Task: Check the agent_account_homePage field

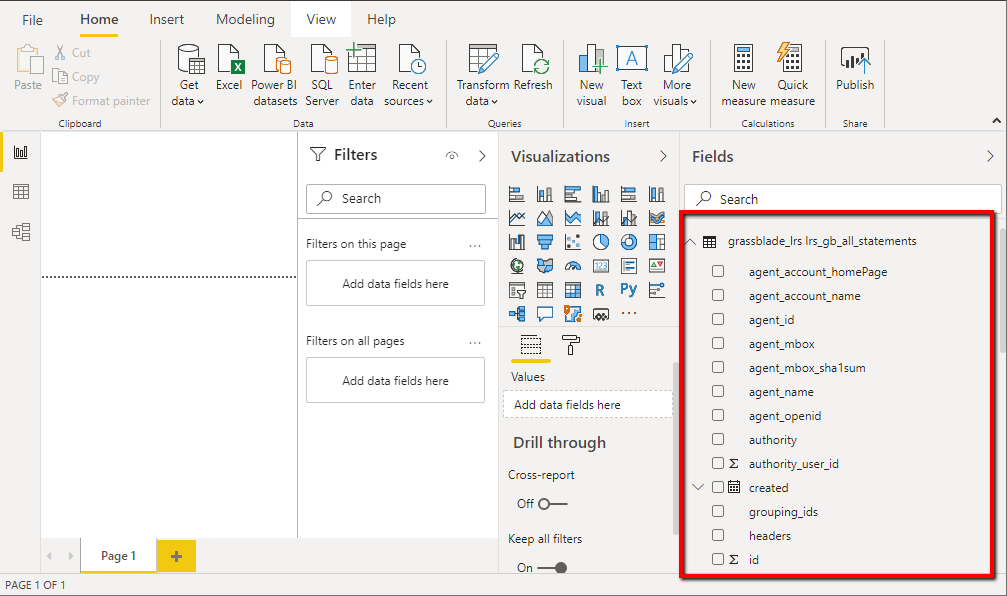Action: [x=718, y=271]
